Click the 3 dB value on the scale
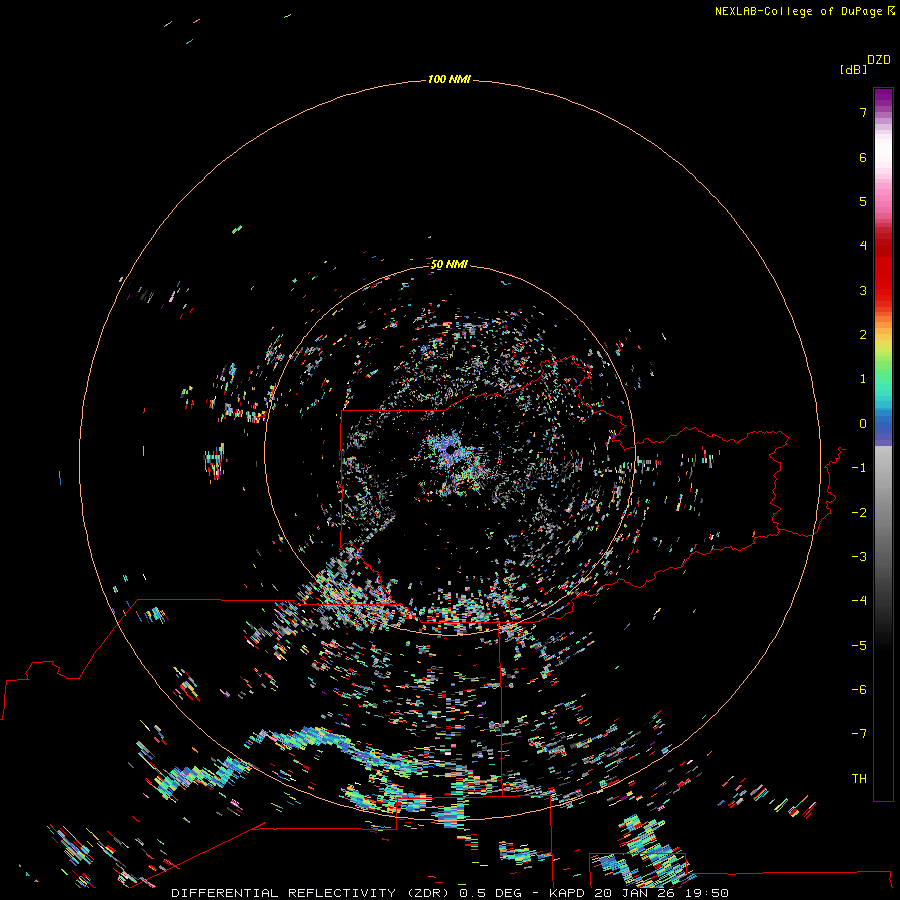Screen dimensions: 900x900 (863, 290)
